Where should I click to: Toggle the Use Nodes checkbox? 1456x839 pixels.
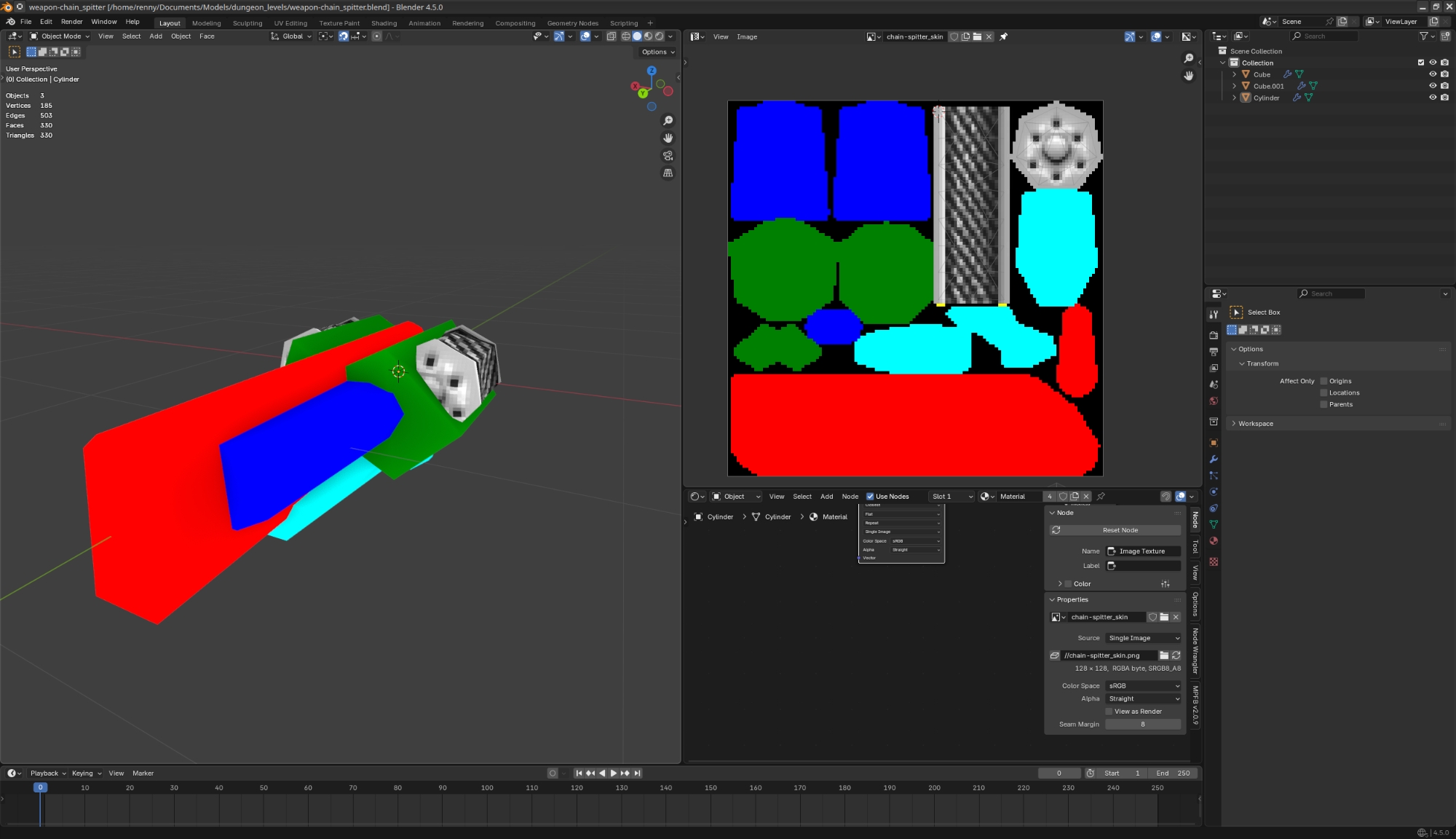coord(870,497)
